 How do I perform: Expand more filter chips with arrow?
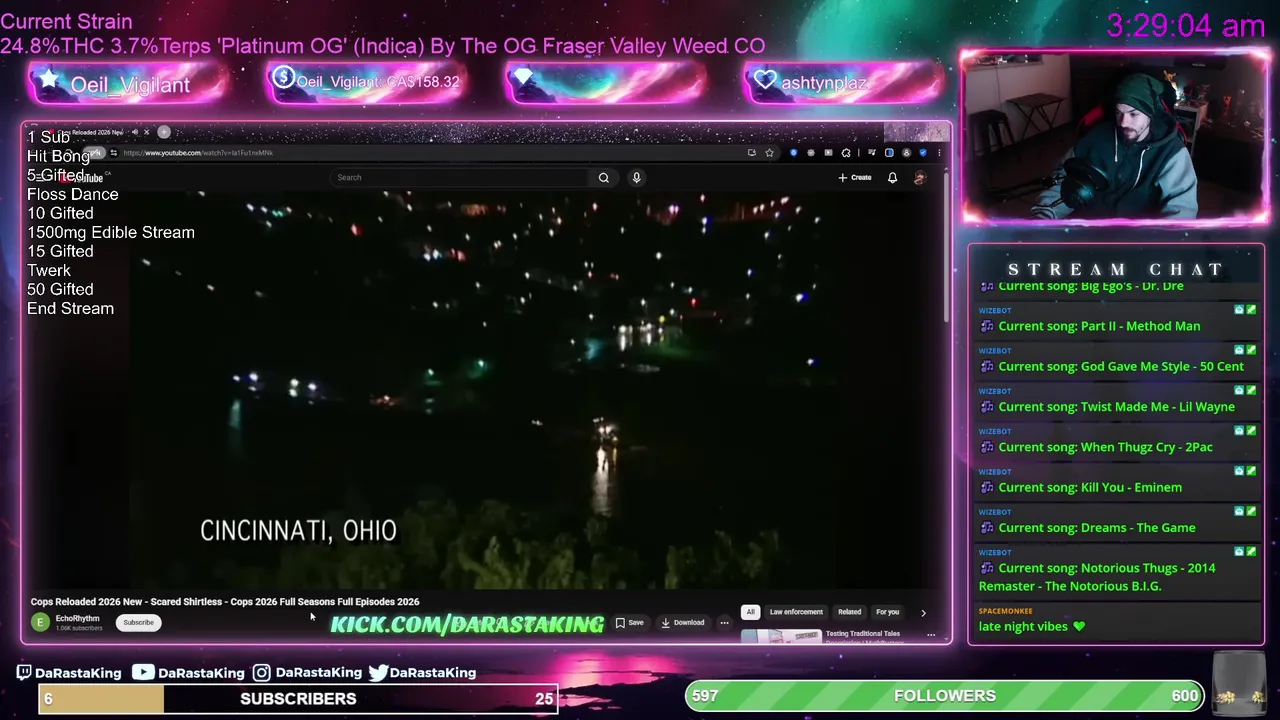pyautogui.click(x=923, y=612)
